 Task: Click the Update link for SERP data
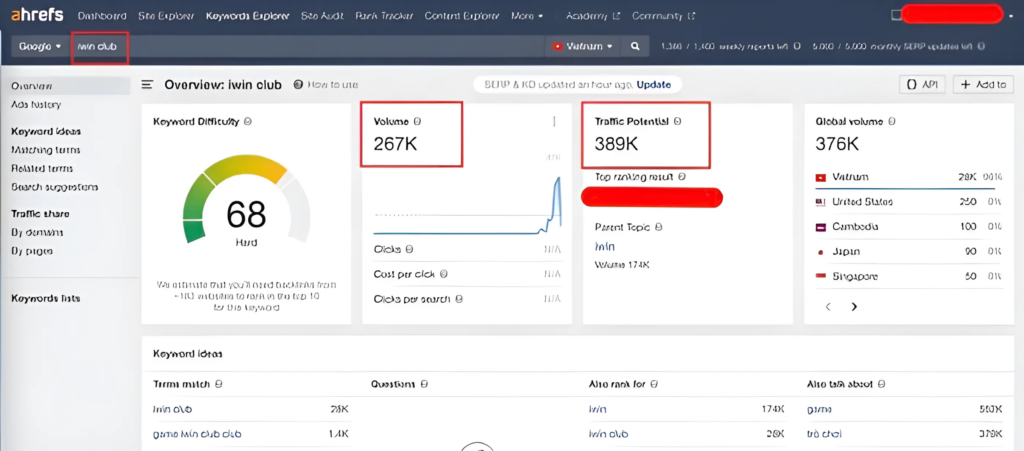[653, 85]
